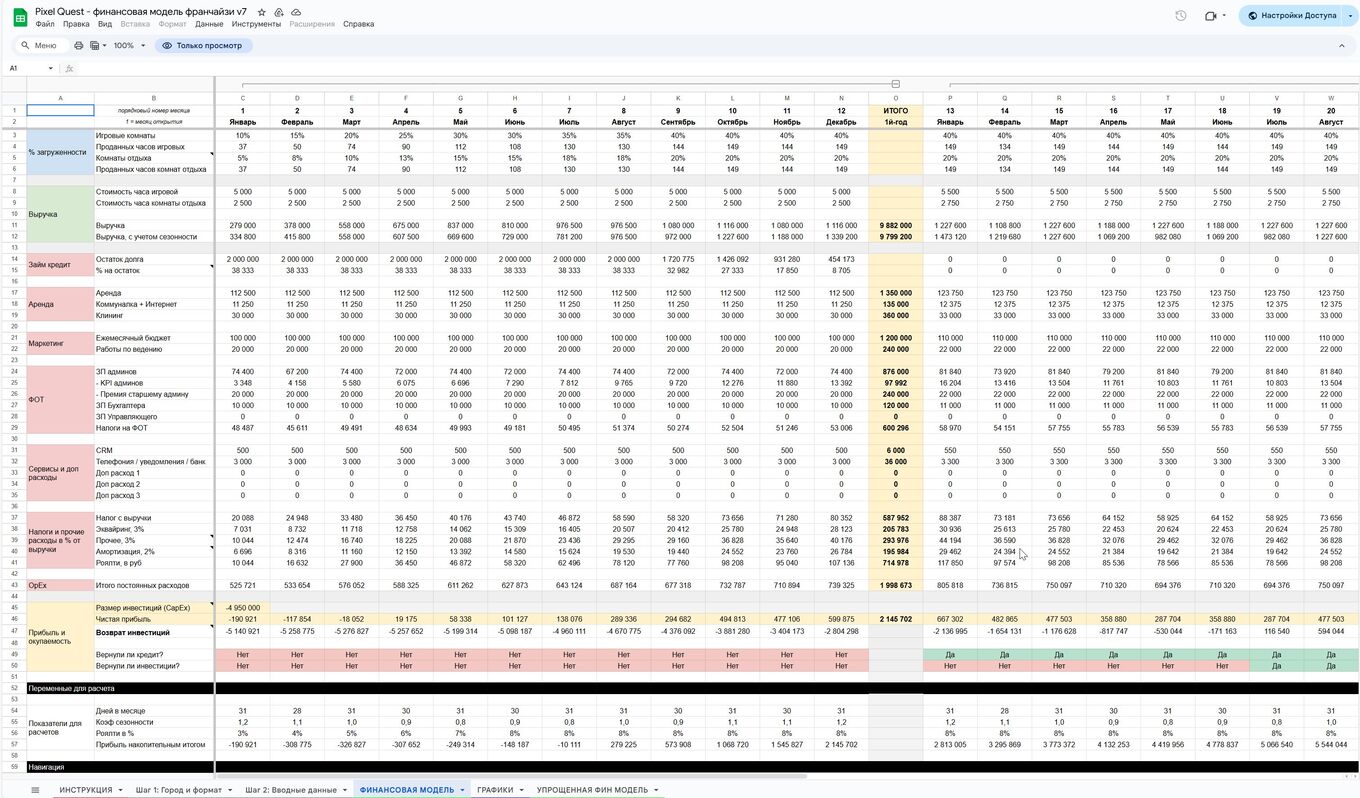The image size is (1360, 798).
Task: Open the 100% zoom dropdown
Action: tap(129, 45)
